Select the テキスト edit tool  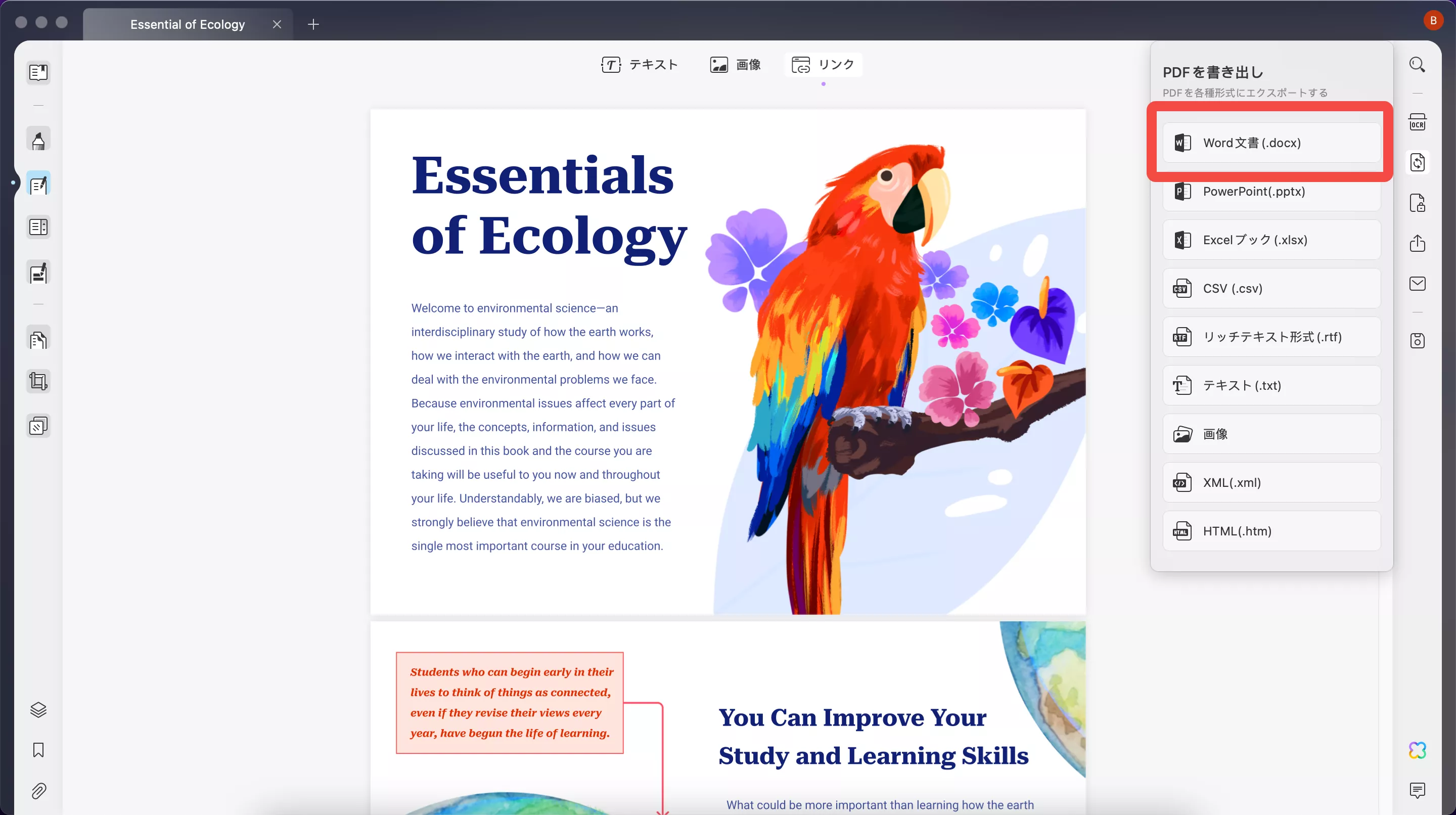[639, 64]
